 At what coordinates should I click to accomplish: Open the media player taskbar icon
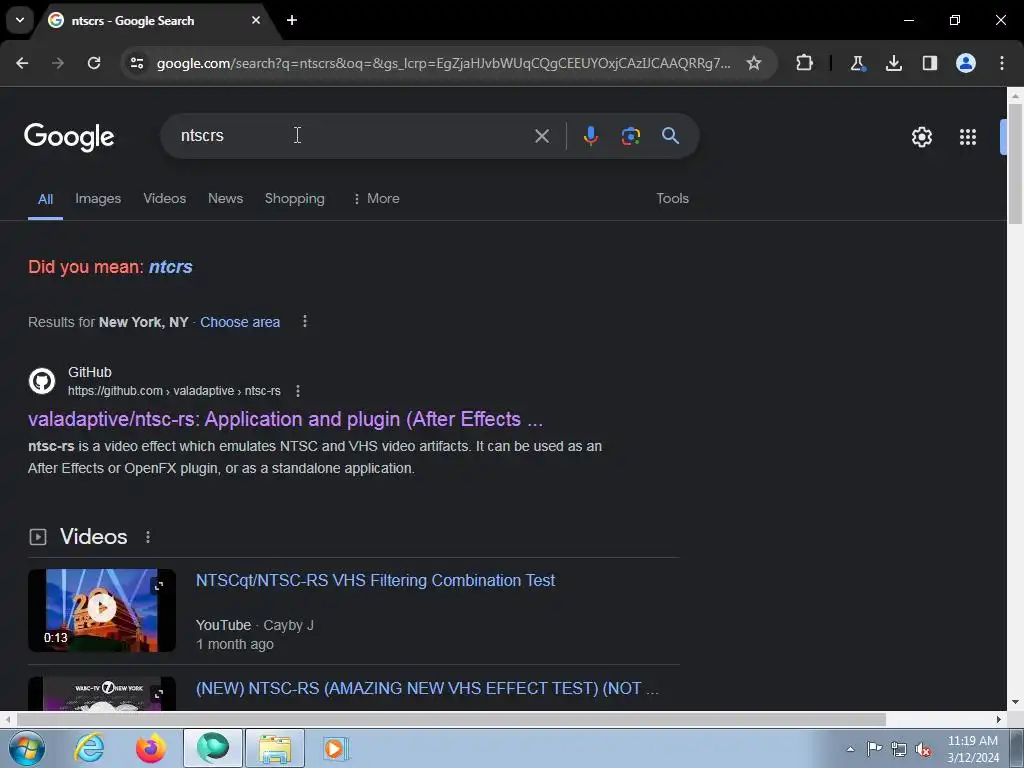335,748
